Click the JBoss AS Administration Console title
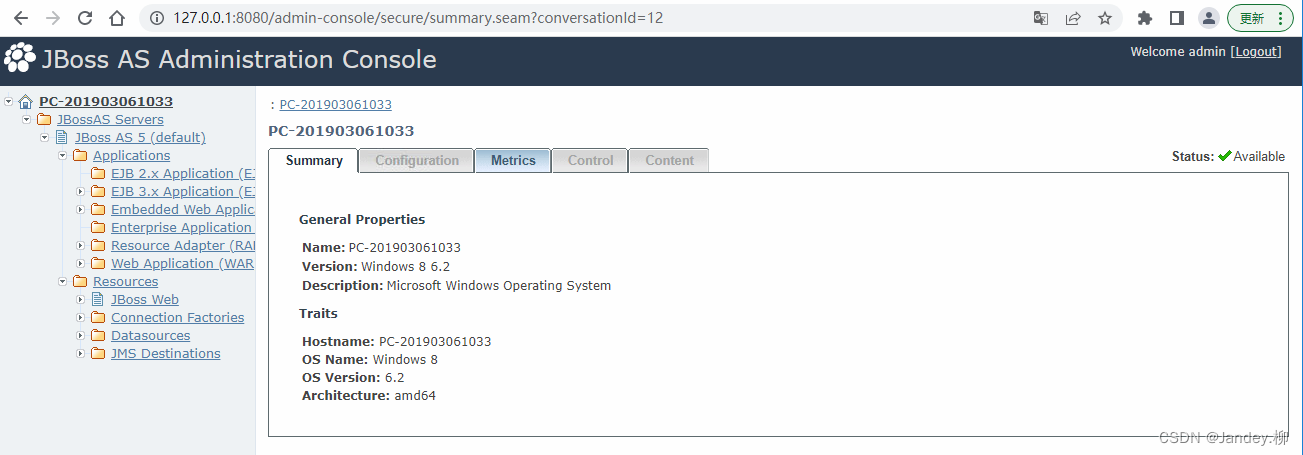 [x=239, y=59]
